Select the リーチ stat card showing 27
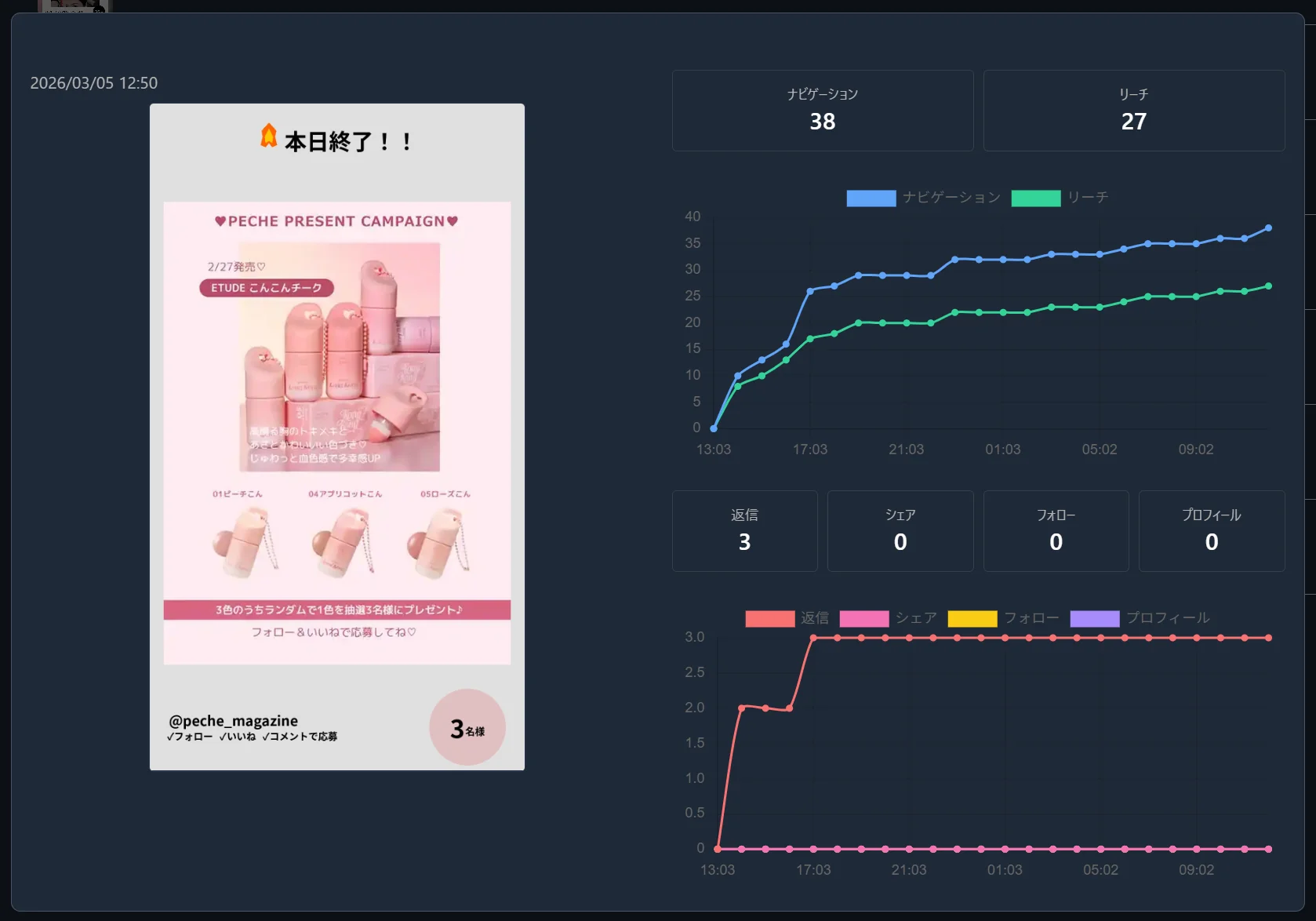The width and height of the screenshot is (1316, 921). pos(1134,111)
